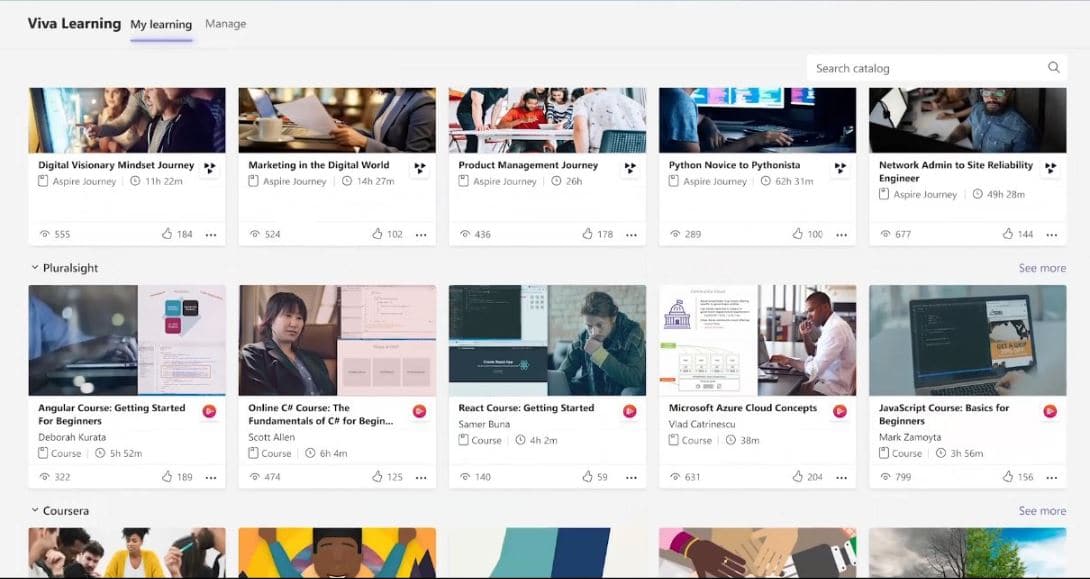Collapse the Pluralsight section
The width and height of the screenshot is (1090, 579).
35,268
